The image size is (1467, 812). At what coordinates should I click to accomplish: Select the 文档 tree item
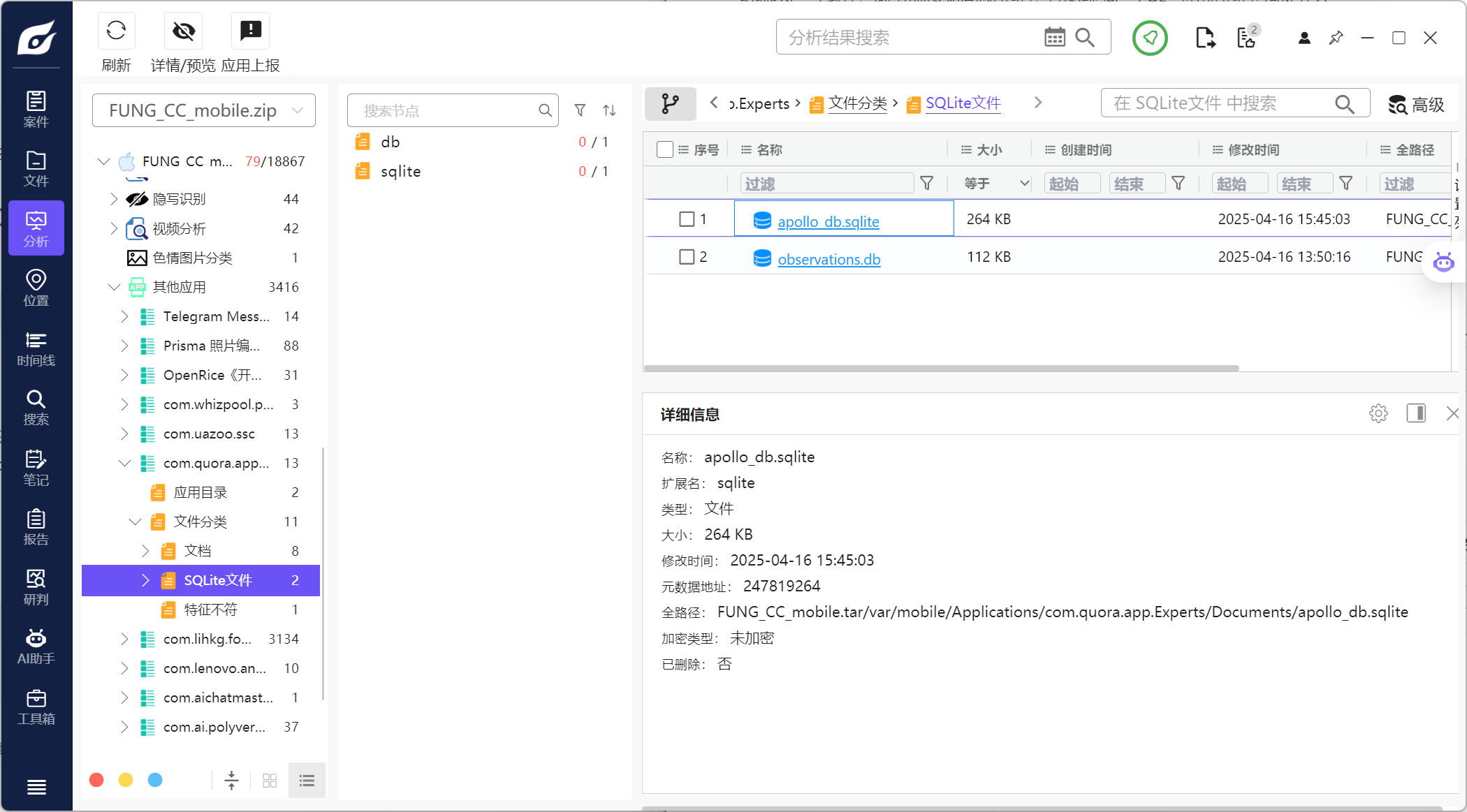tap(198, 551)
